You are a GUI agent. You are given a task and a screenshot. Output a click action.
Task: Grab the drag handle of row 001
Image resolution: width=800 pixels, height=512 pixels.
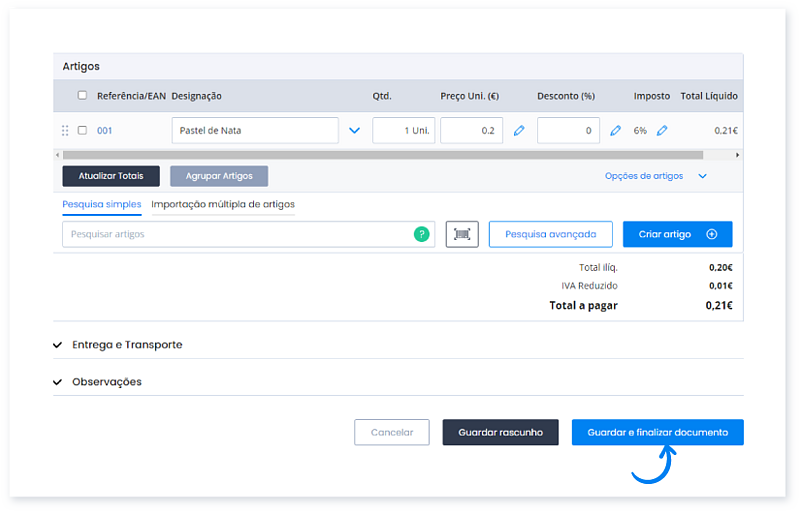66,131
